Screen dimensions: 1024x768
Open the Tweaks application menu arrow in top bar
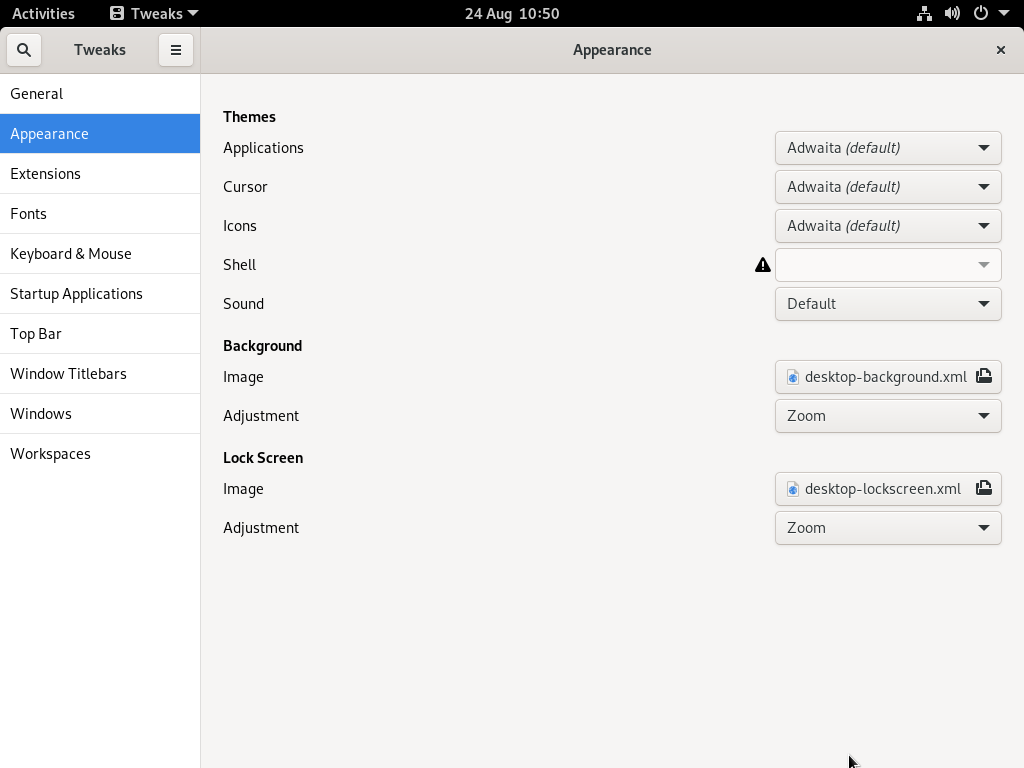(193, 13)
